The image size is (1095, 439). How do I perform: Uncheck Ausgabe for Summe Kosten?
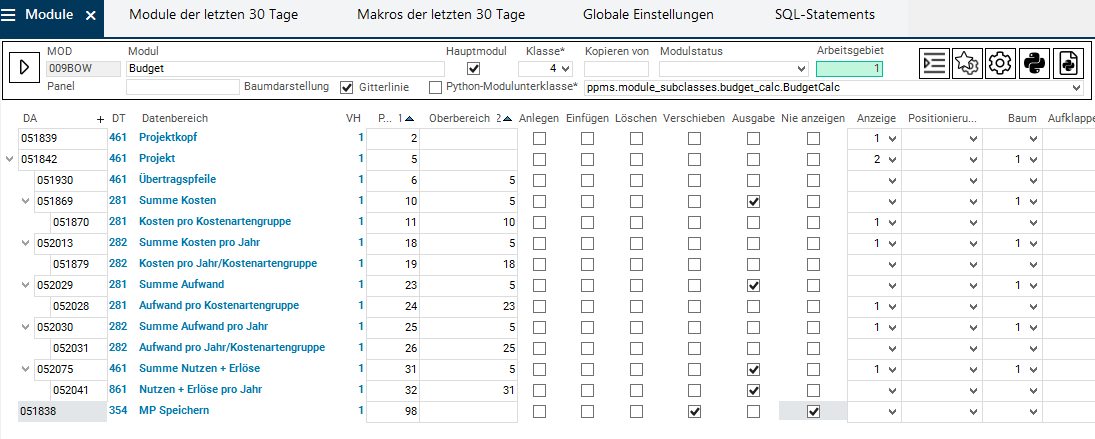753,201
